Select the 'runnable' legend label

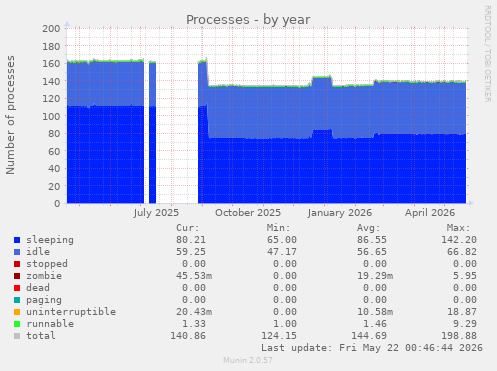pos(50,324)
